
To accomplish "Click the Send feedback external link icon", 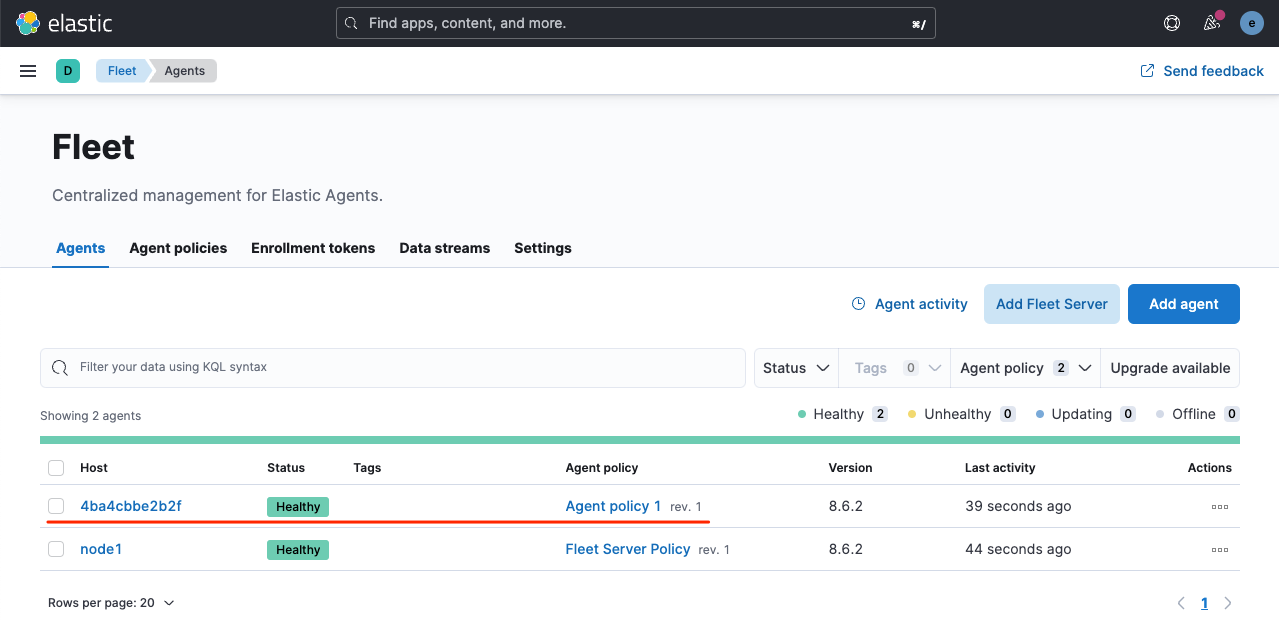I will (1147, 71).
